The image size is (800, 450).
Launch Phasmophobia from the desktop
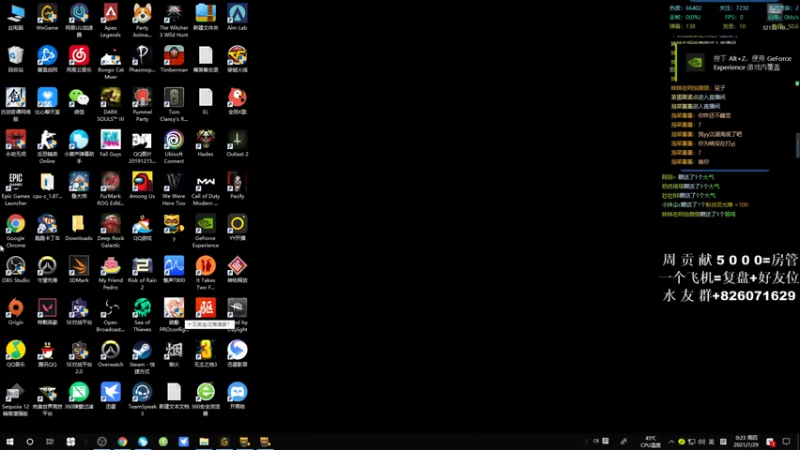[142, 59]
